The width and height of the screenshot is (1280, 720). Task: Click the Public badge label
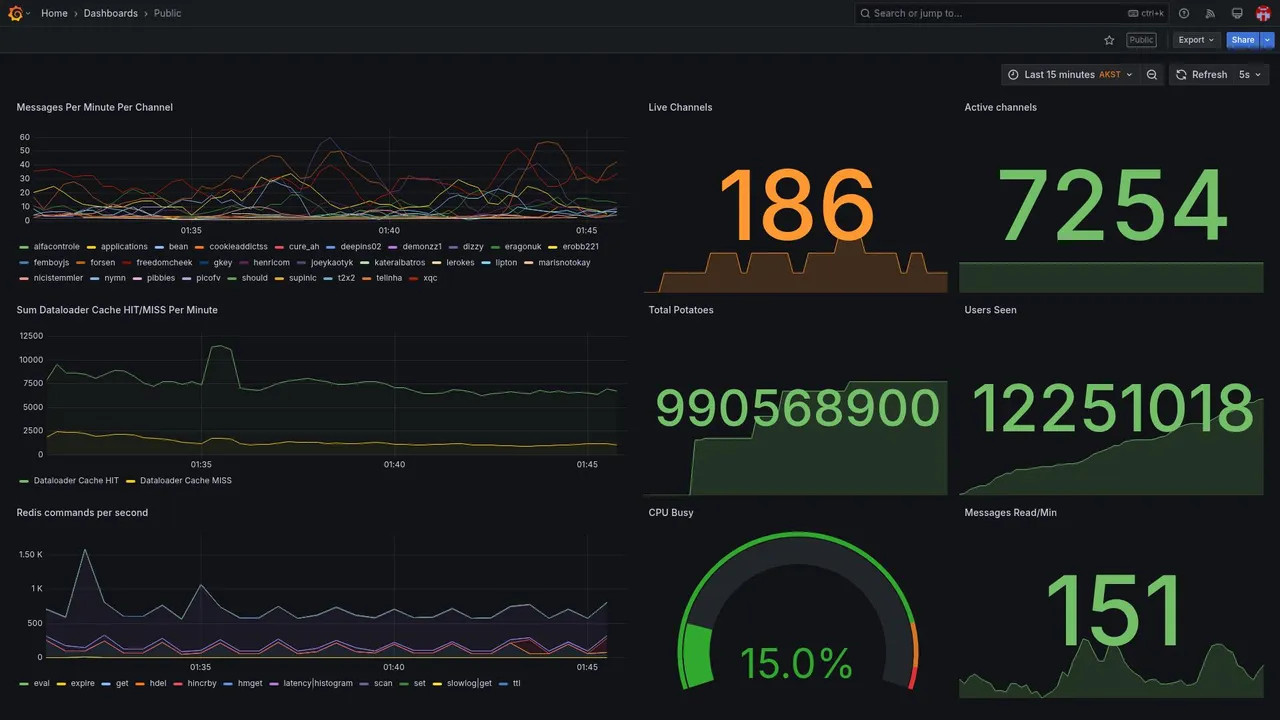click(x=1141, y=40)
